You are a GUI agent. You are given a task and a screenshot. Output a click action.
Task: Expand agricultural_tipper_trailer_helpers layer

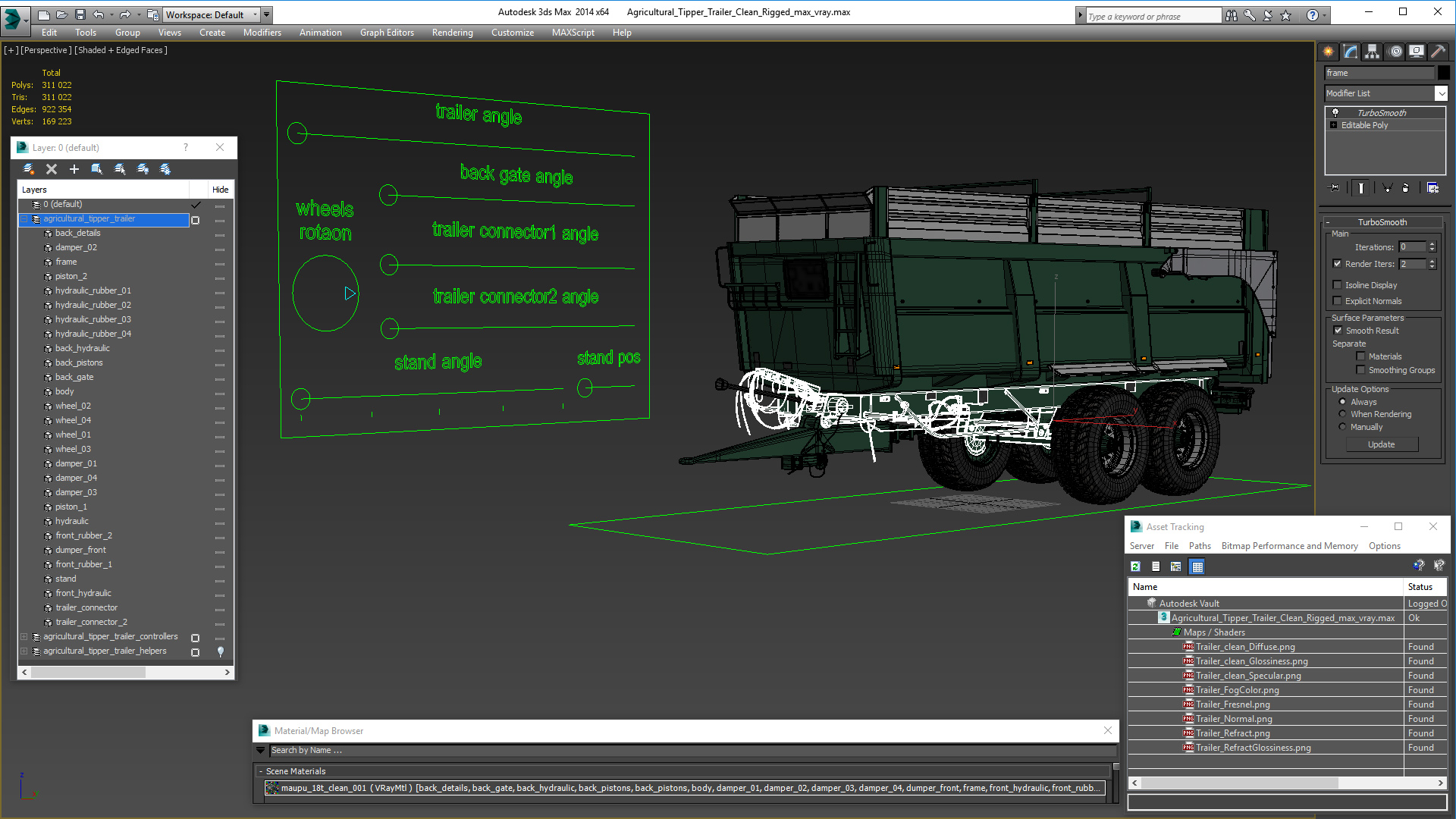pyautogui.click(x=24, y=651)
